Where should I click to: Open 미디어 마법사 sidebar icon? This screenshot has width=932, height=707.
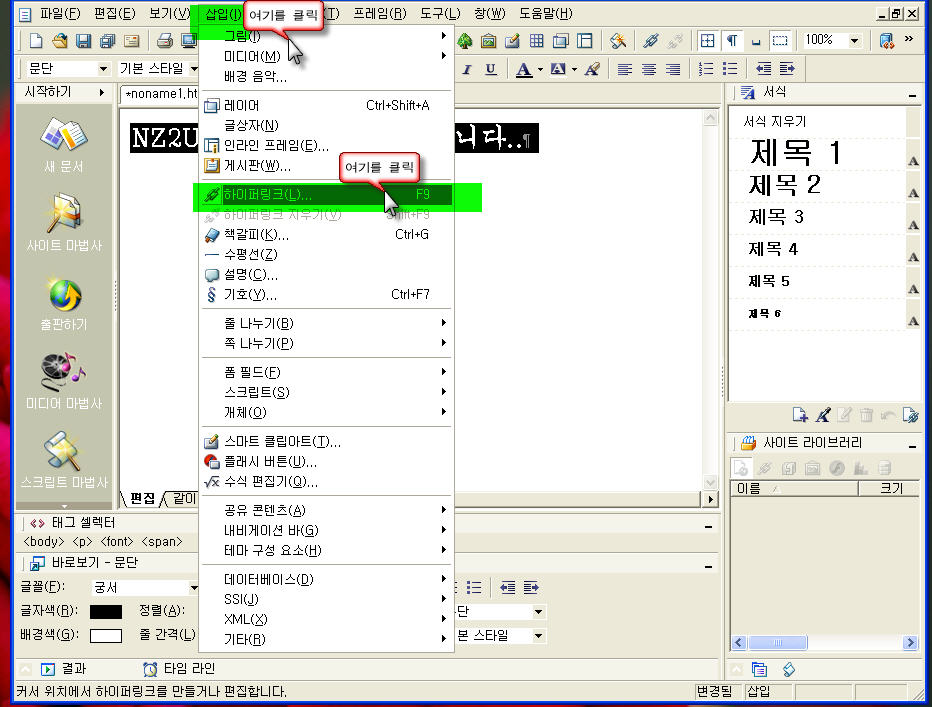[63, 372]
